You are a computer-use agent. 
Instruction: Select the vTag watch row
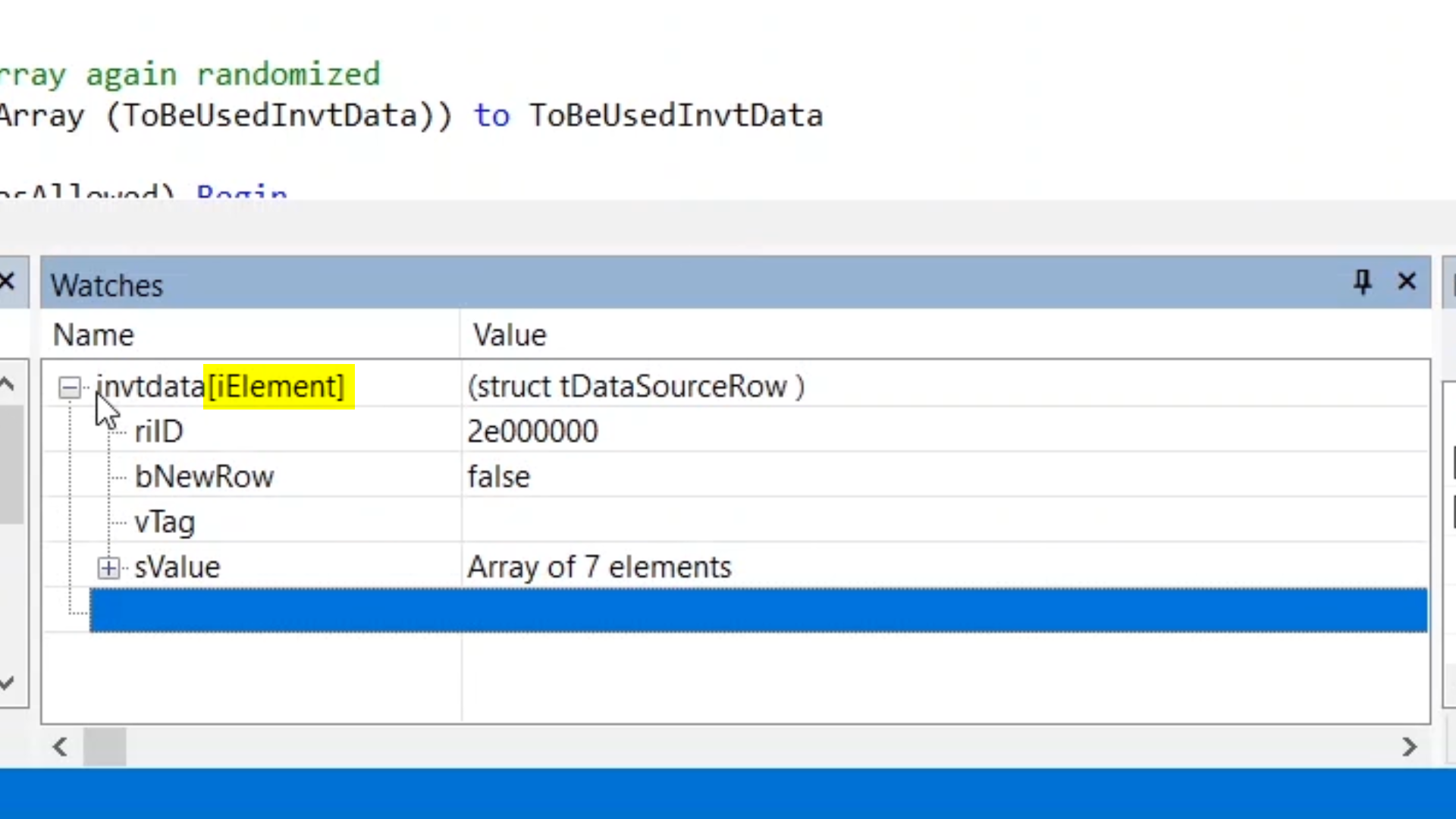pyautogui.click(x=165, y=522)
